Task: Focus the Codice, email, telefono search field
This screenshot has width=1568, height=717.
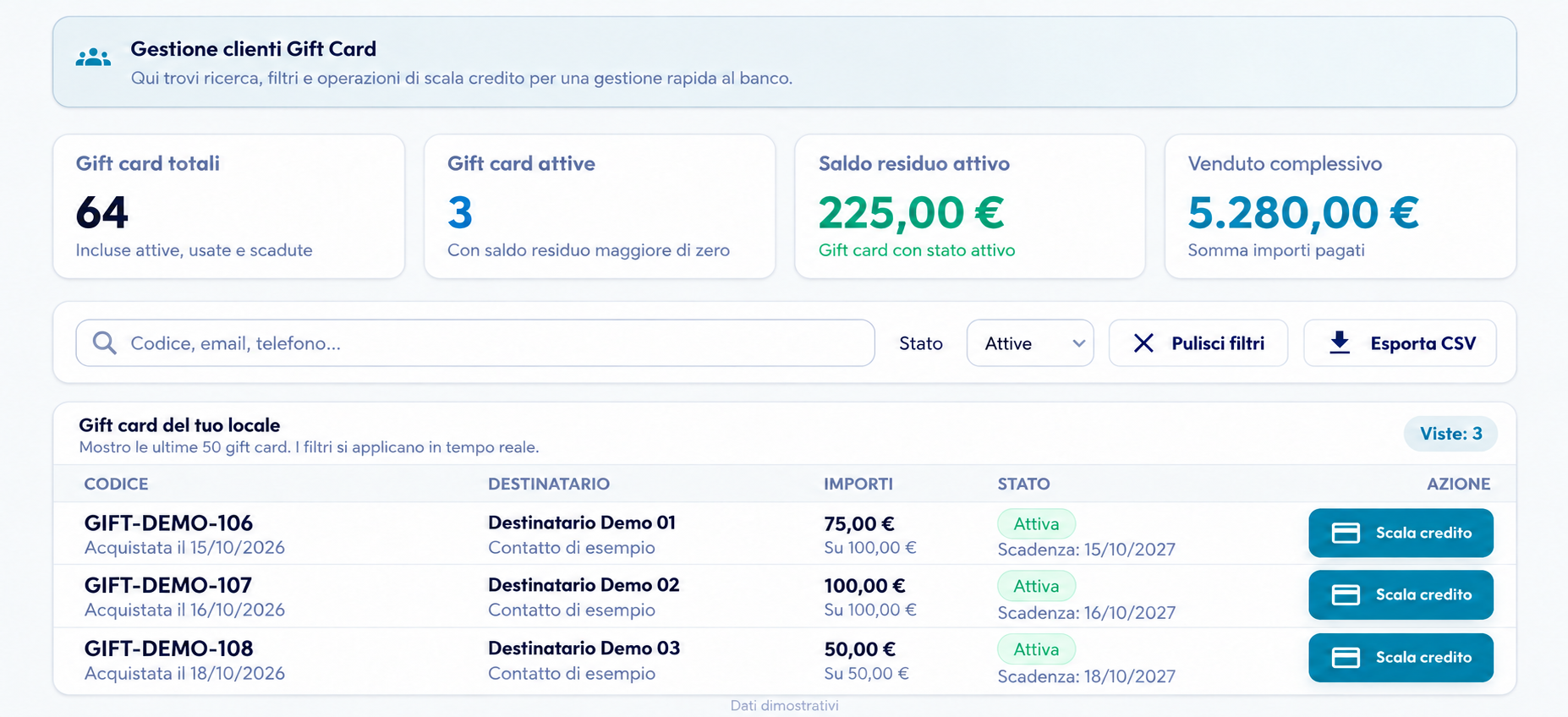Action: coord(475,342)
